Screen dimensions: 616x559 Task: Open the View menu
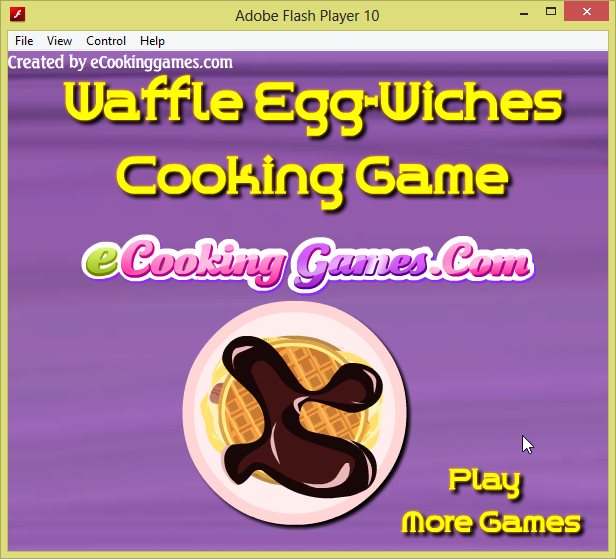pos(59,41)
